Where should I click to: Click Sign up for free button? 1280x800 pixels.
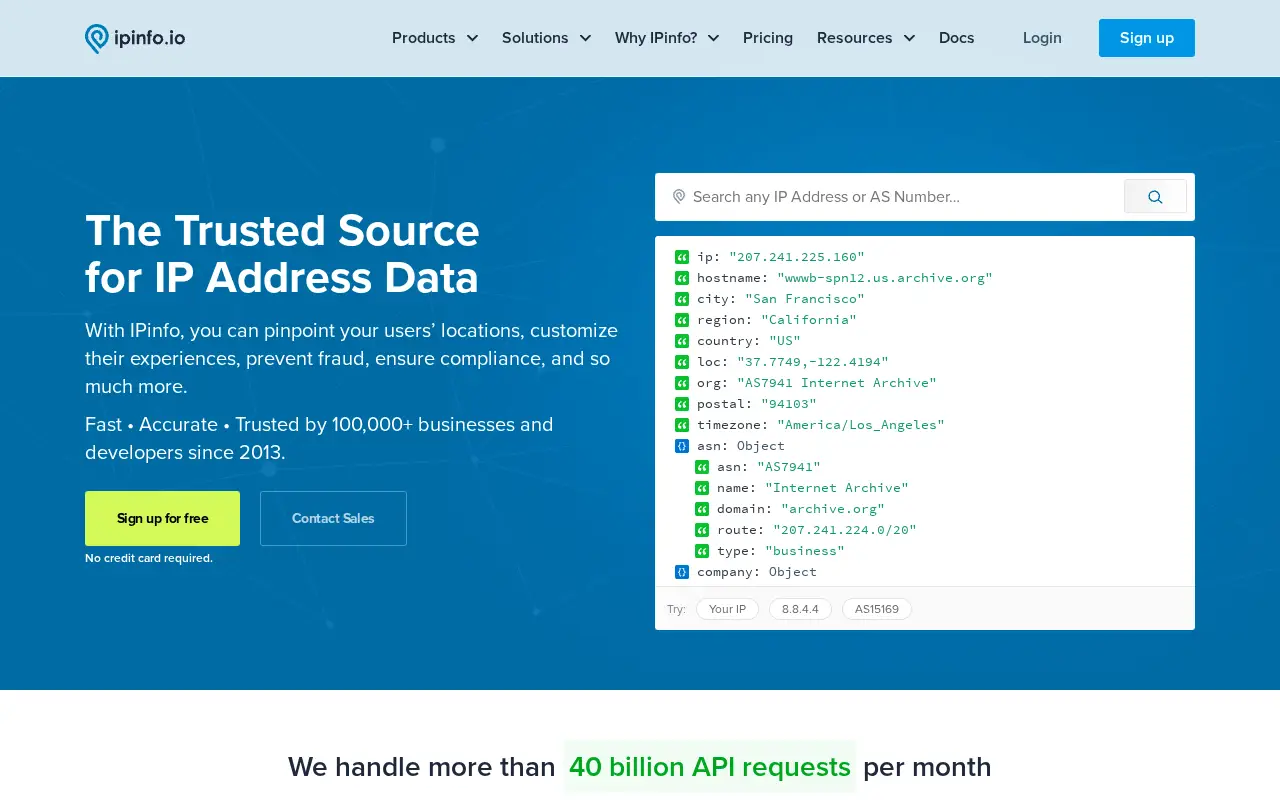tap(162, 518)
